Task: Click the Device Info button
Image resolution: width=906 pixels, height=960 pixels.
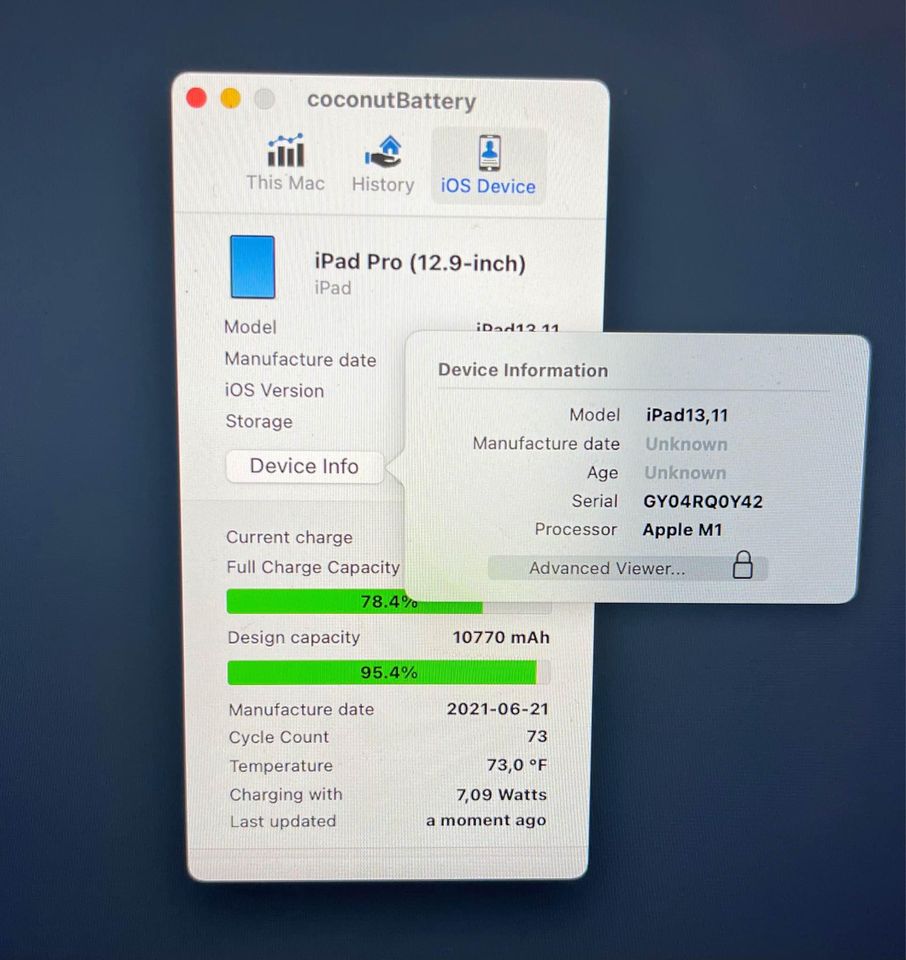Action: [304, 467]
